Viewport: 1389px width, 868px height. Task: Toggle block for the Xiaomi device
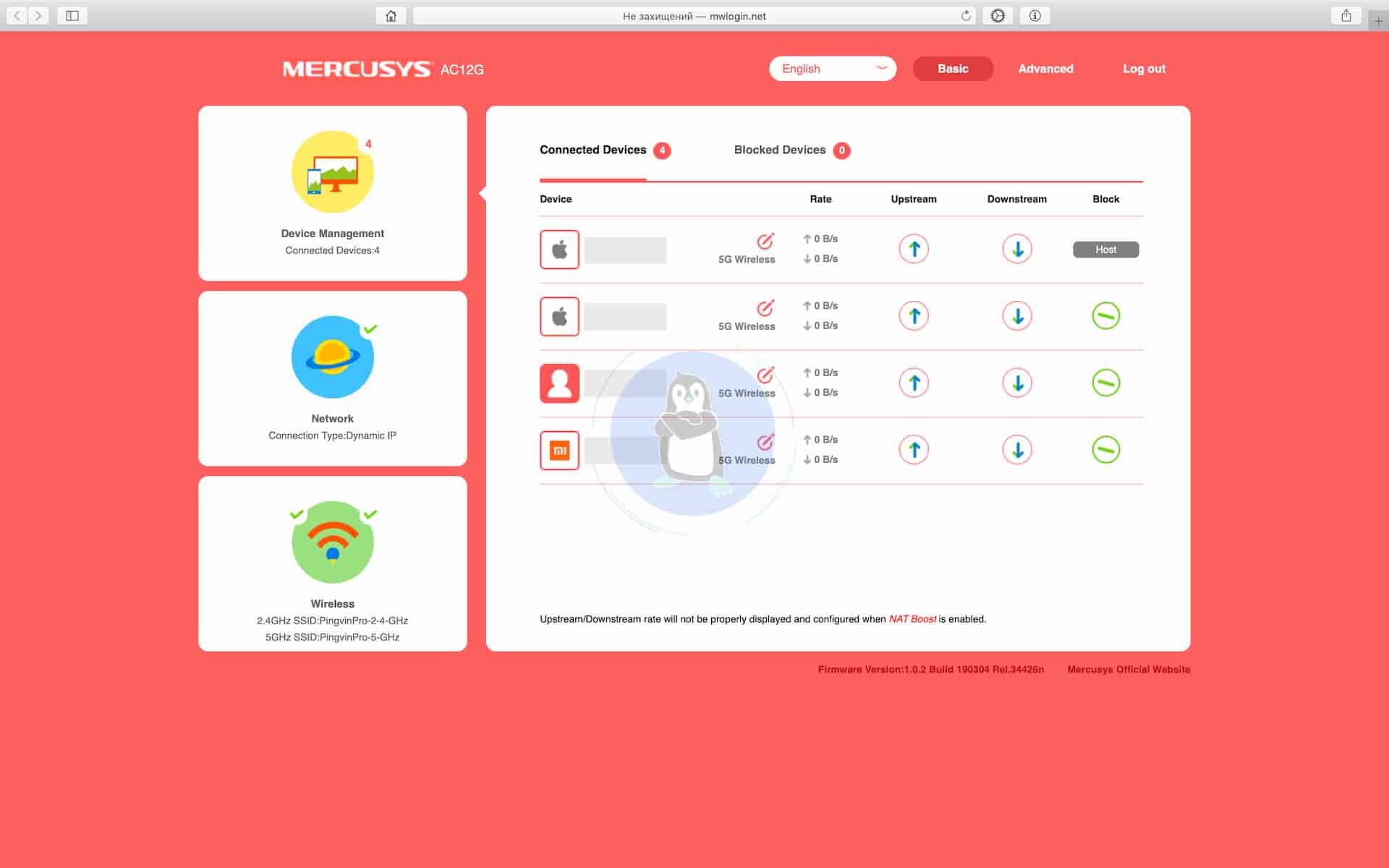coord(1105,450)
